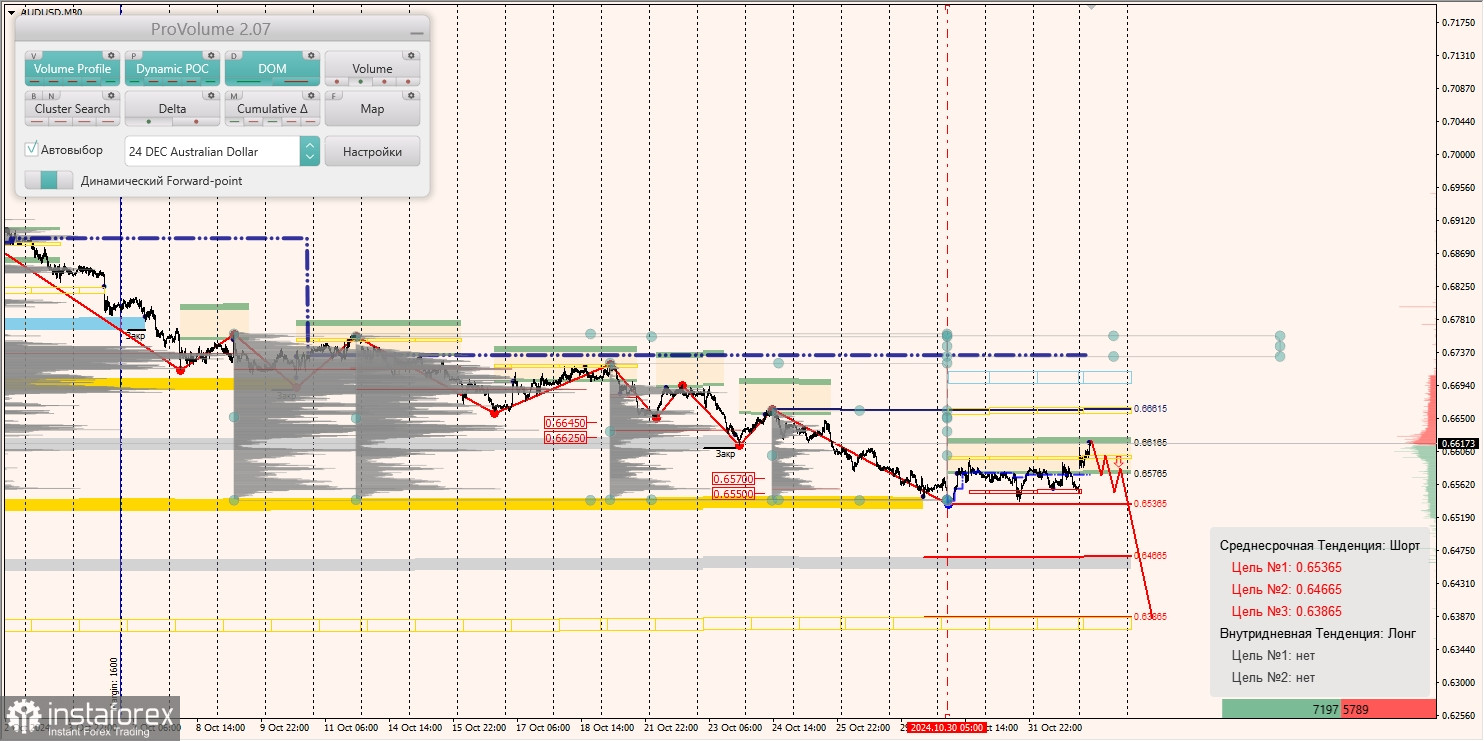Switch the Динамический Forward-point toggle
Screen dimensions: 1484x741
(x=49, y=181)
